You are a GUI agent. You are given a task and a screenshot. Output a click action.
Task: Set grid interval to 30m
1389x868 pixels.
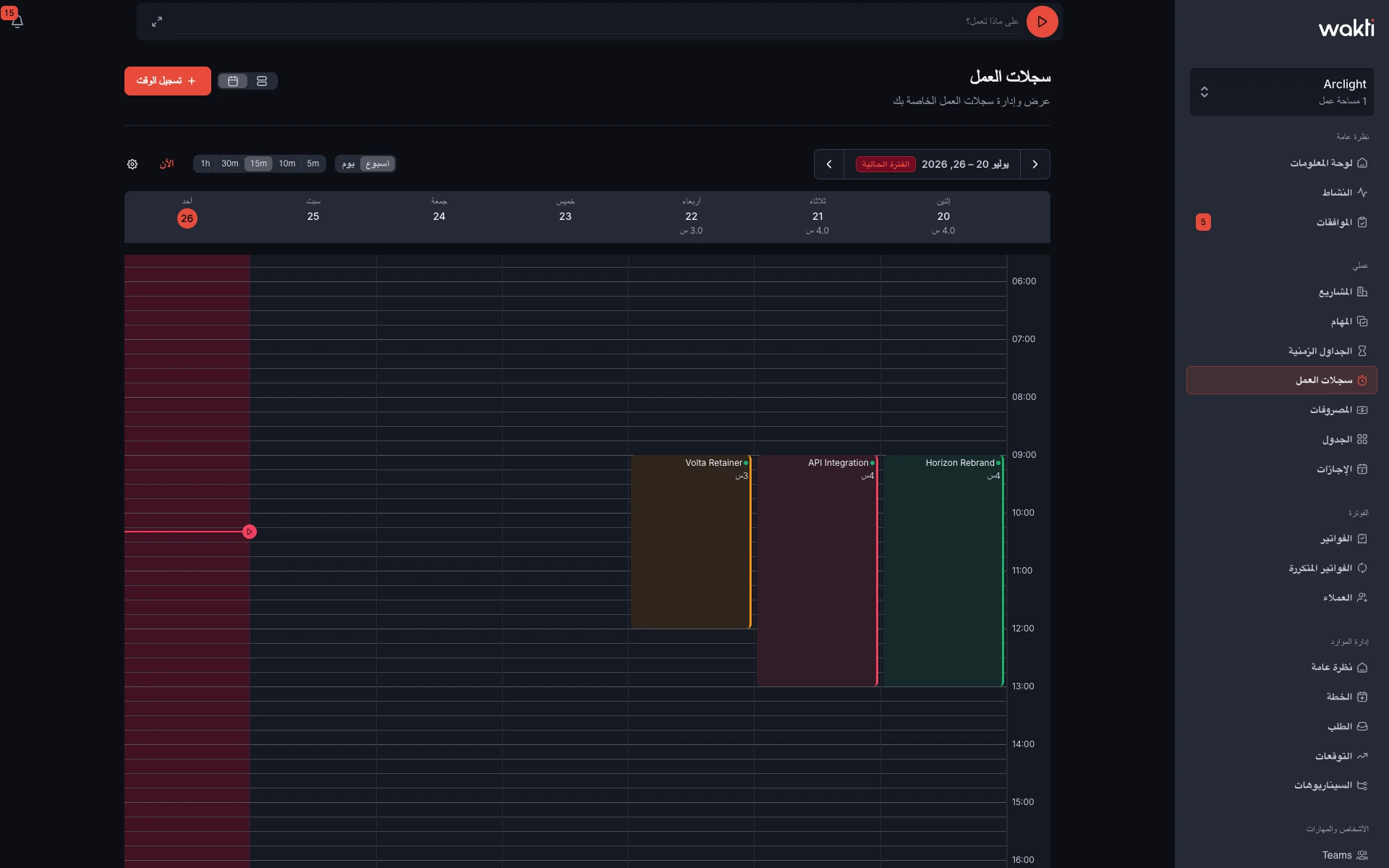(x=230, y=163)
